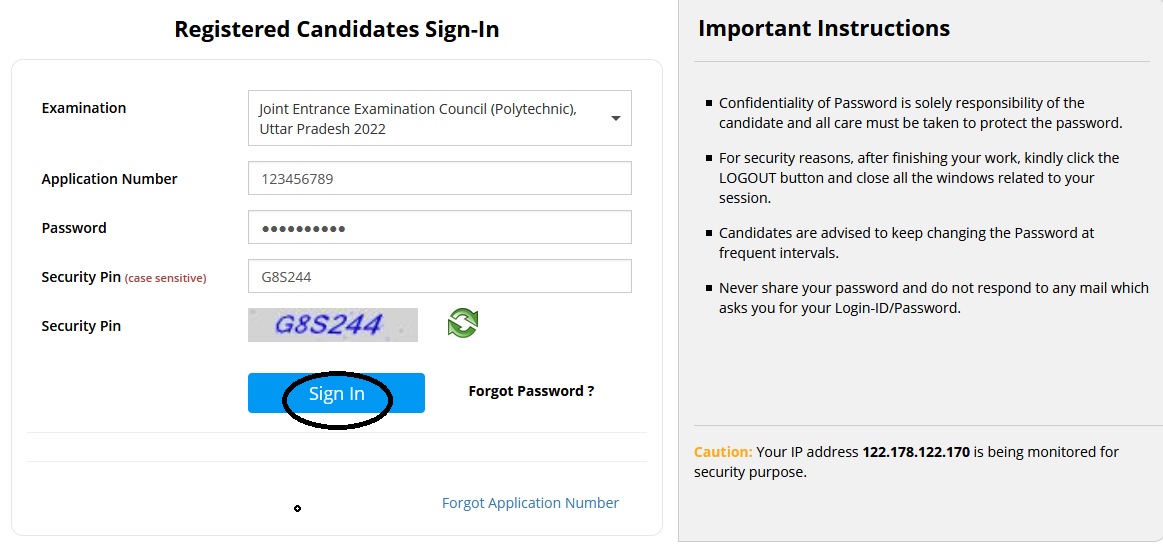Click the Security Pin label beside captcha image
The height and width of the screenshot is (551, 1163).
pos(81,326)
